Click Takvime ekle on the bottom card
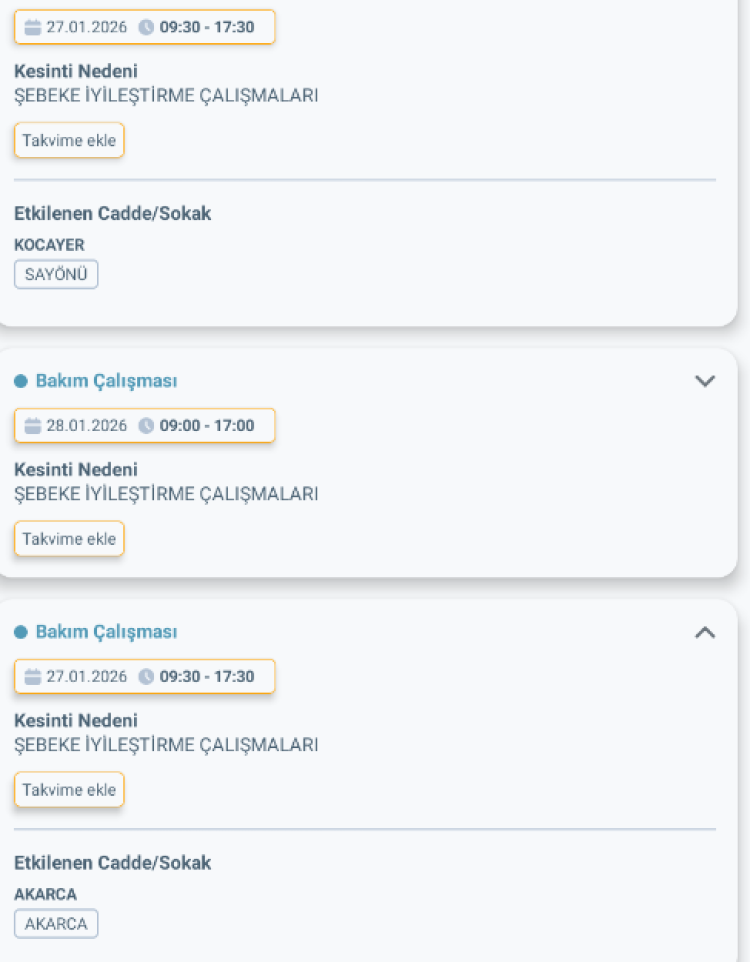The image size is (750, 962). click(68, 789)
